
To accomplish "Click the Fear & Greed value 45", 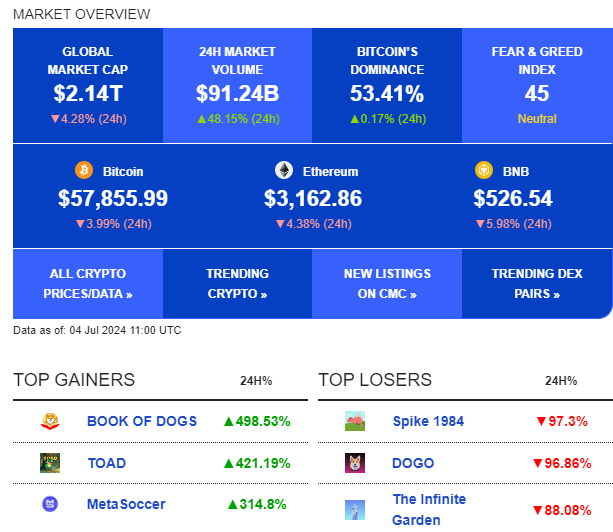I will click(x=537, y=93).
